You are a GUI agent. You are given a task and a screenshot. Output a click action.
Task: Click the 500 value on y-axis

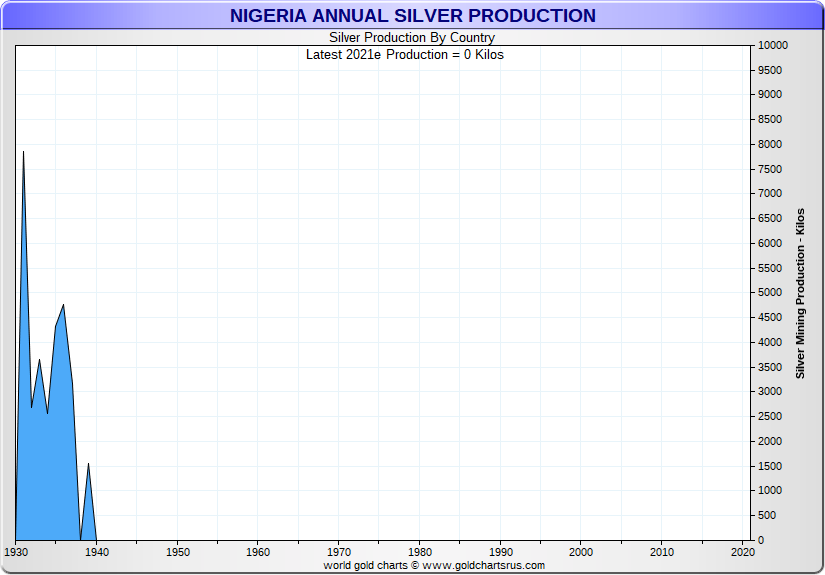(768, 515)
